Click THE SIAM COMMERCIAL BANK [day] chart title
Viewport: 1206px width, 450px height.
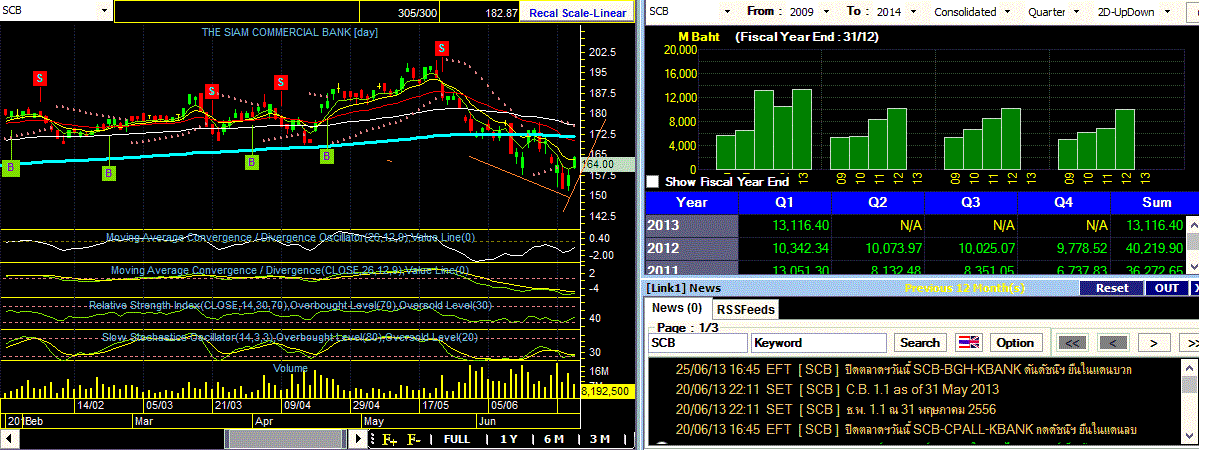[289, 33]
